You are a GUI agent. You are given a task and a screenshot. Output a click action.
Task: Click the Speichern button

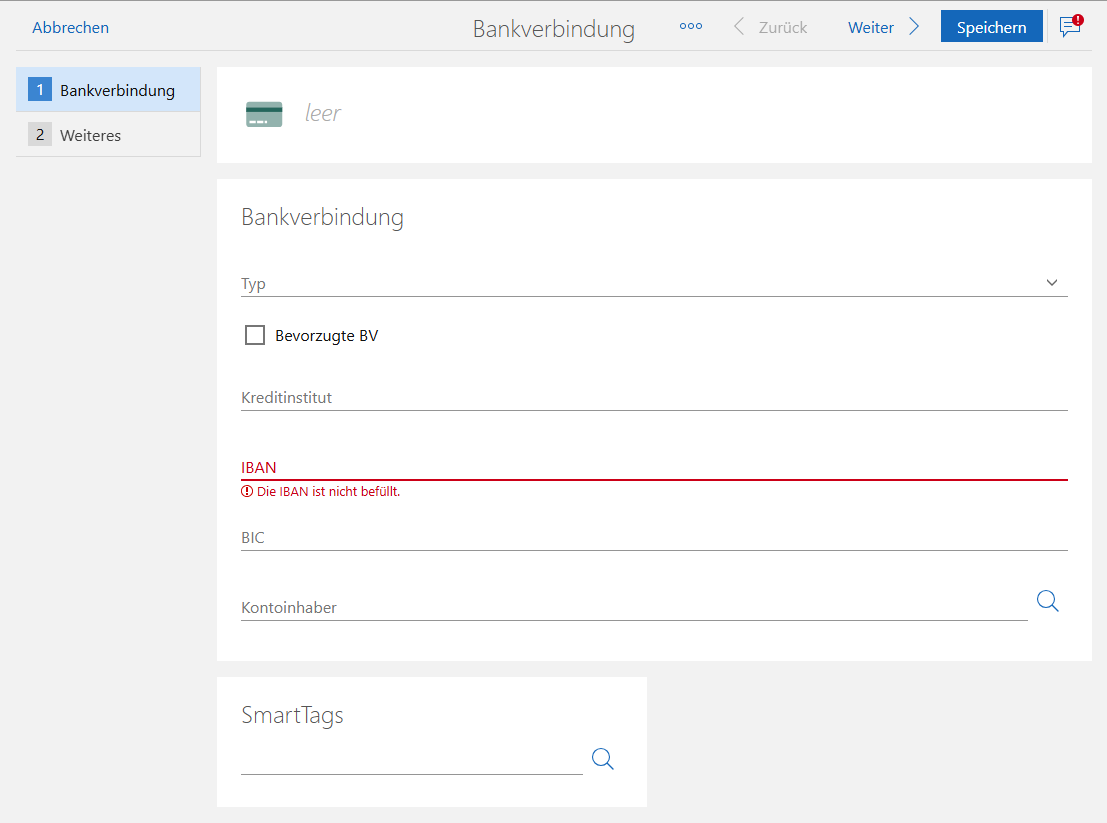pyautogui.click(x=991, y=27)
